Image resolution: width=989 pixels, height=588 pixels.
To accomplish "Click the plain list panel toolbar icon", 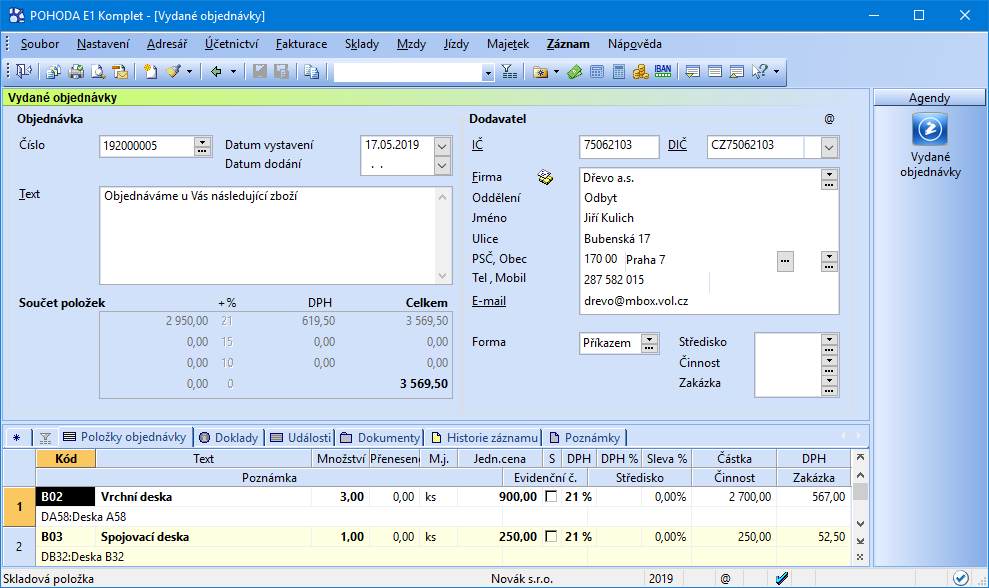I will pyautogui.click(x=715, y=72).
